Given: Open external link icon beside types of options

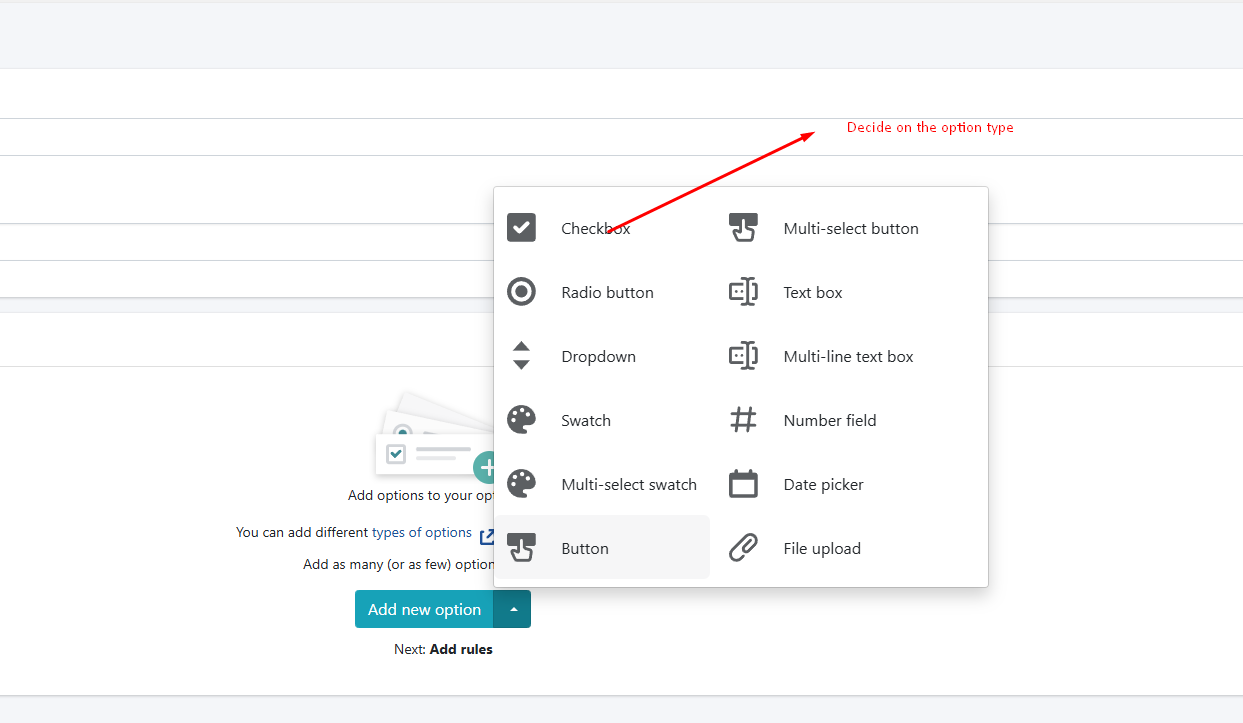Looking at the screenshot, I should coord(487,536).
